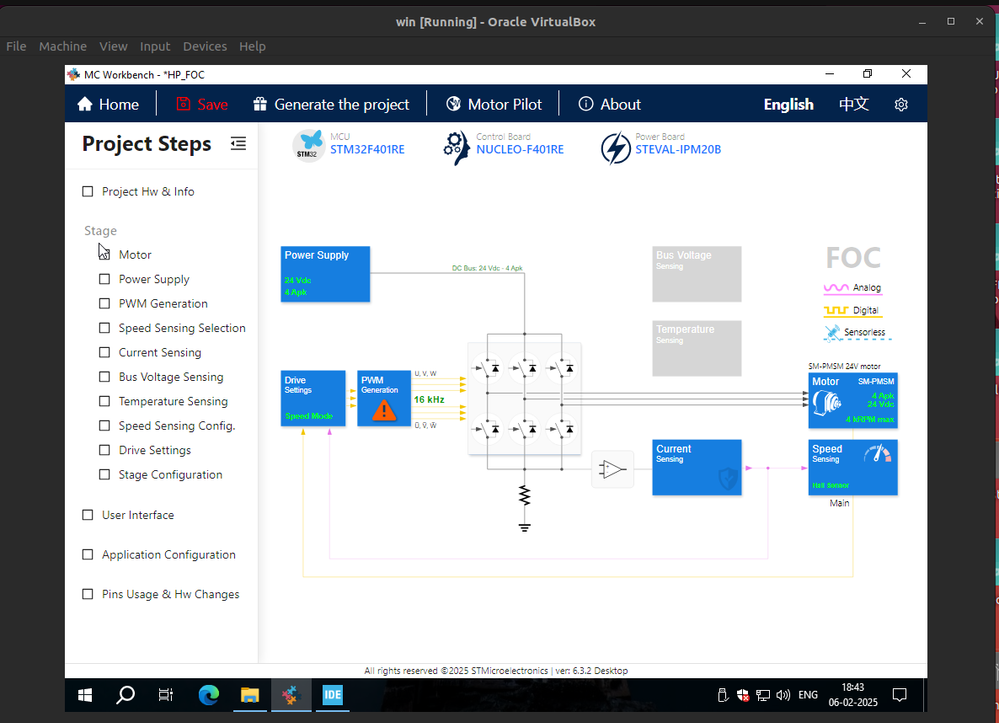Screen dimensions: 999x723
Task: Click the motor graphic in the Motor block
Action: pos(826,401)
